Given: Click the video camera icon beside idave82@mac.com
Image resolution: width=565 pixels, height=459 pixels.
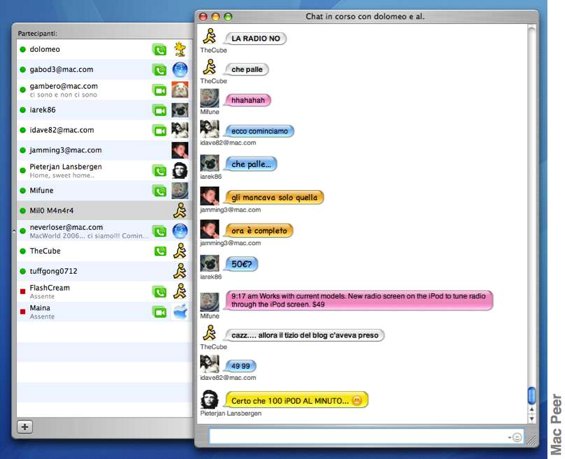Looking at the screenshot, I should [159, 130].
